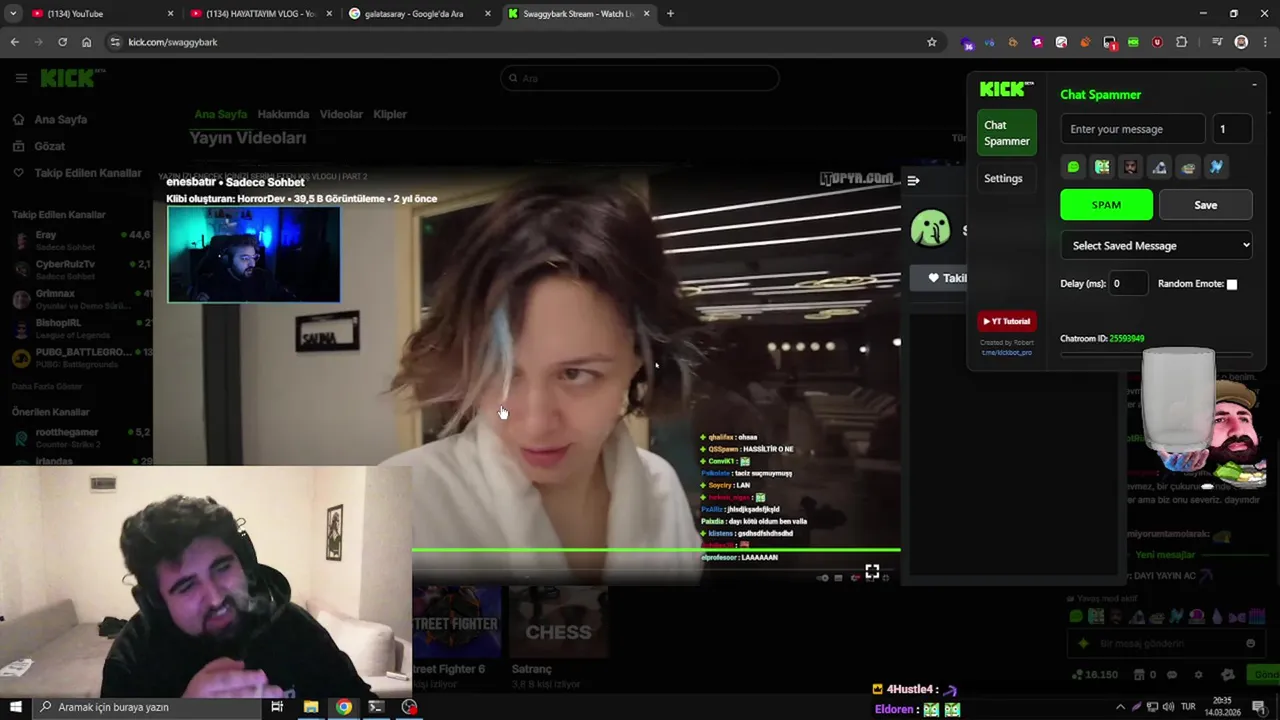Collapse chat with the arrow icon
Viewport: 1280px width, 720px height.
point(913,180)
